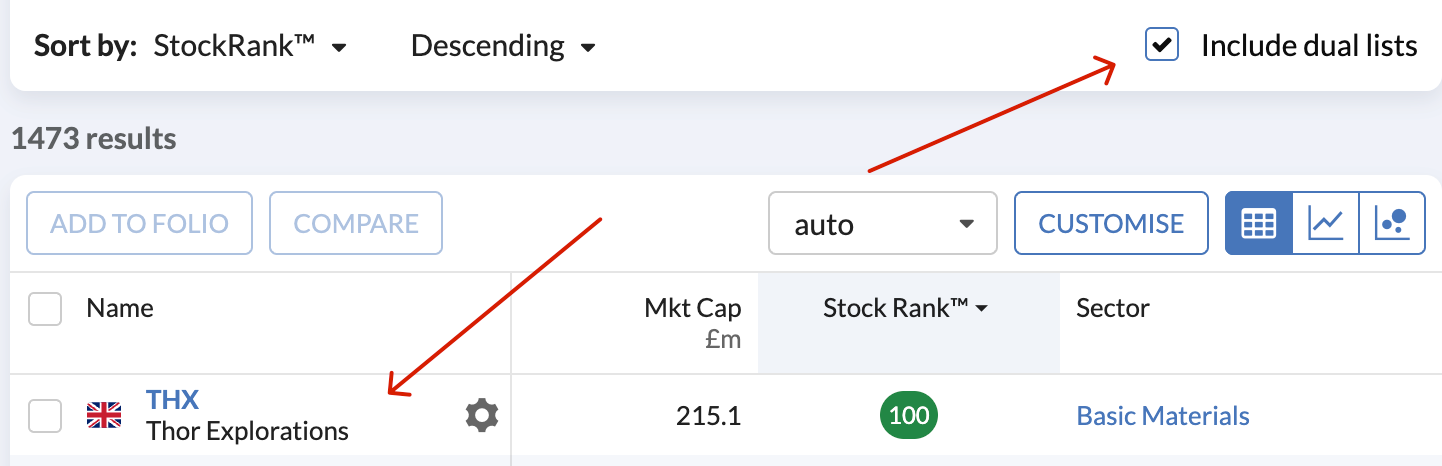Click the ADD TO FOLIO button
Viewport: 1442px width, 466px height.
coord(139,223)
